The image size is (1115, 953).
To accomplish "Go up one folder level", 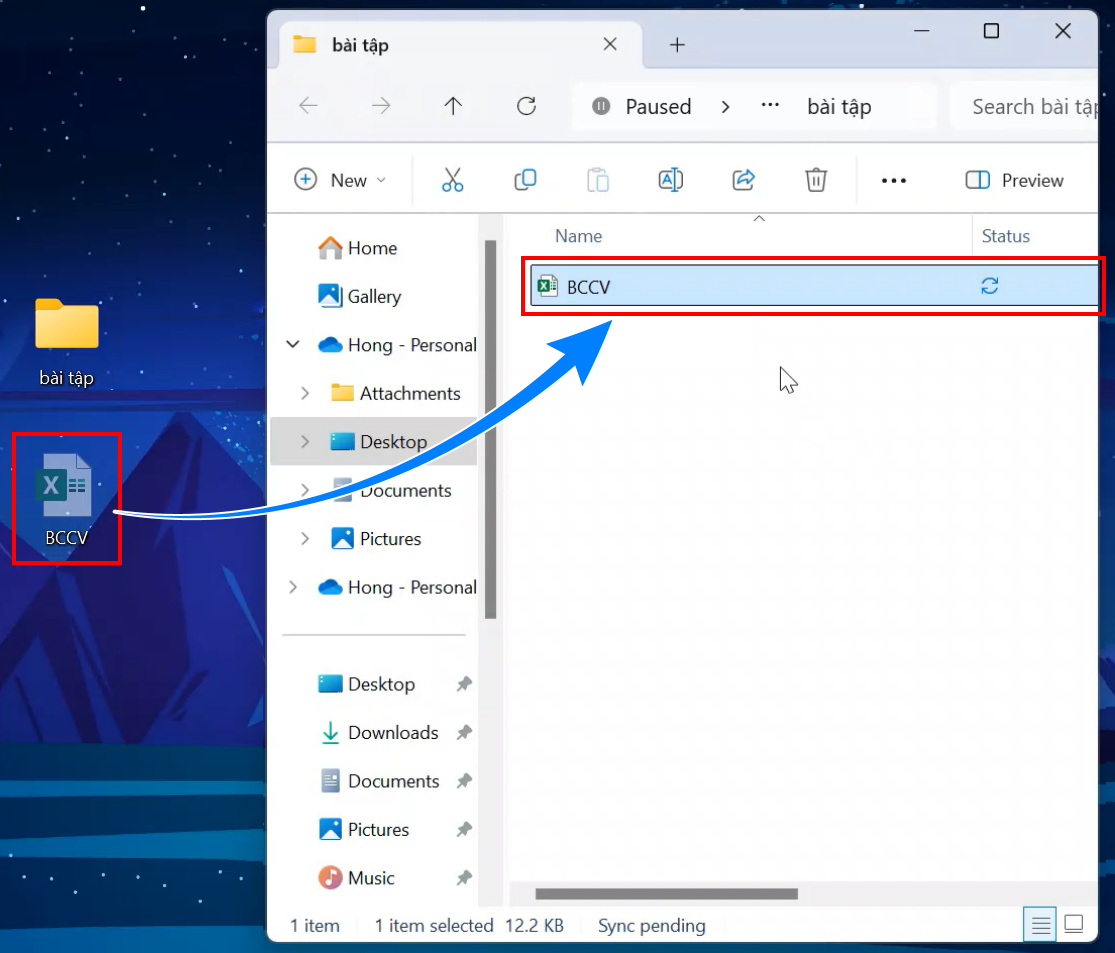I will 453,106.
